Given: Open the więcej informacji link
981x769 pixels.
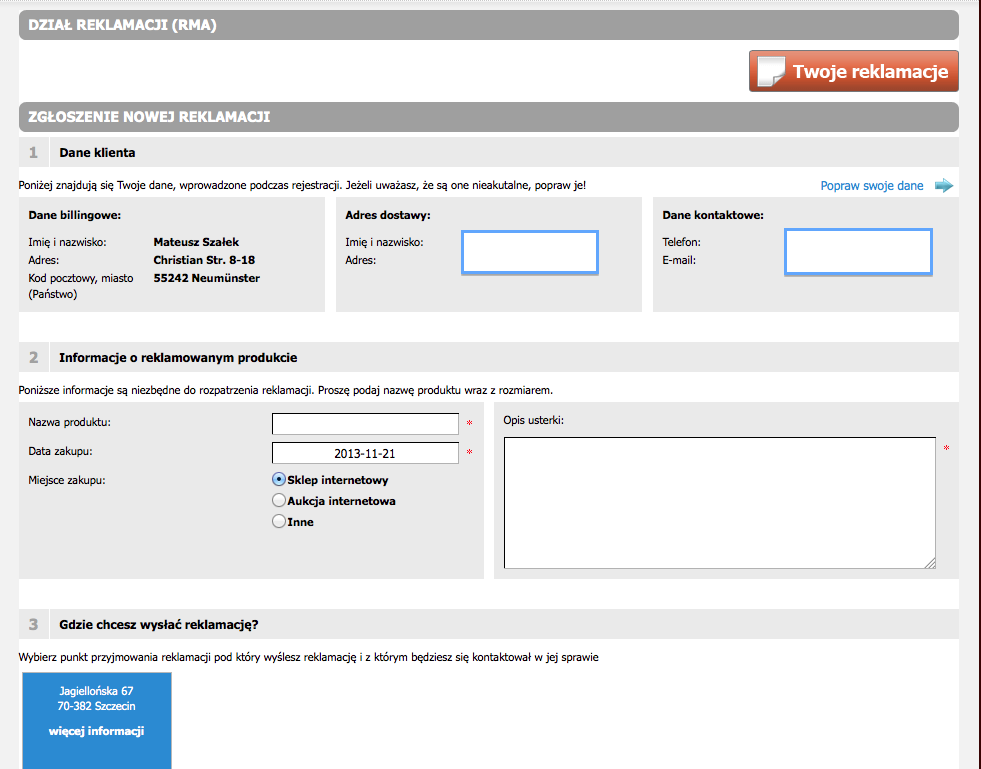Looking at the screenshot, I should pos(97,731).
